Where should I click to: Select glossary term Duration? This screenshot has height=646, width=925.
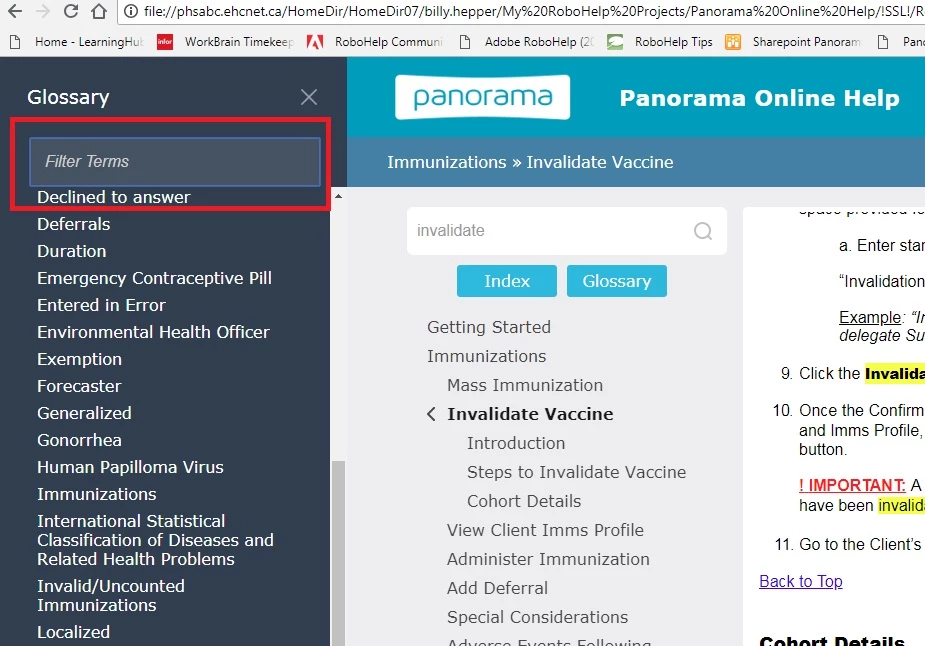tap(72, 251)
